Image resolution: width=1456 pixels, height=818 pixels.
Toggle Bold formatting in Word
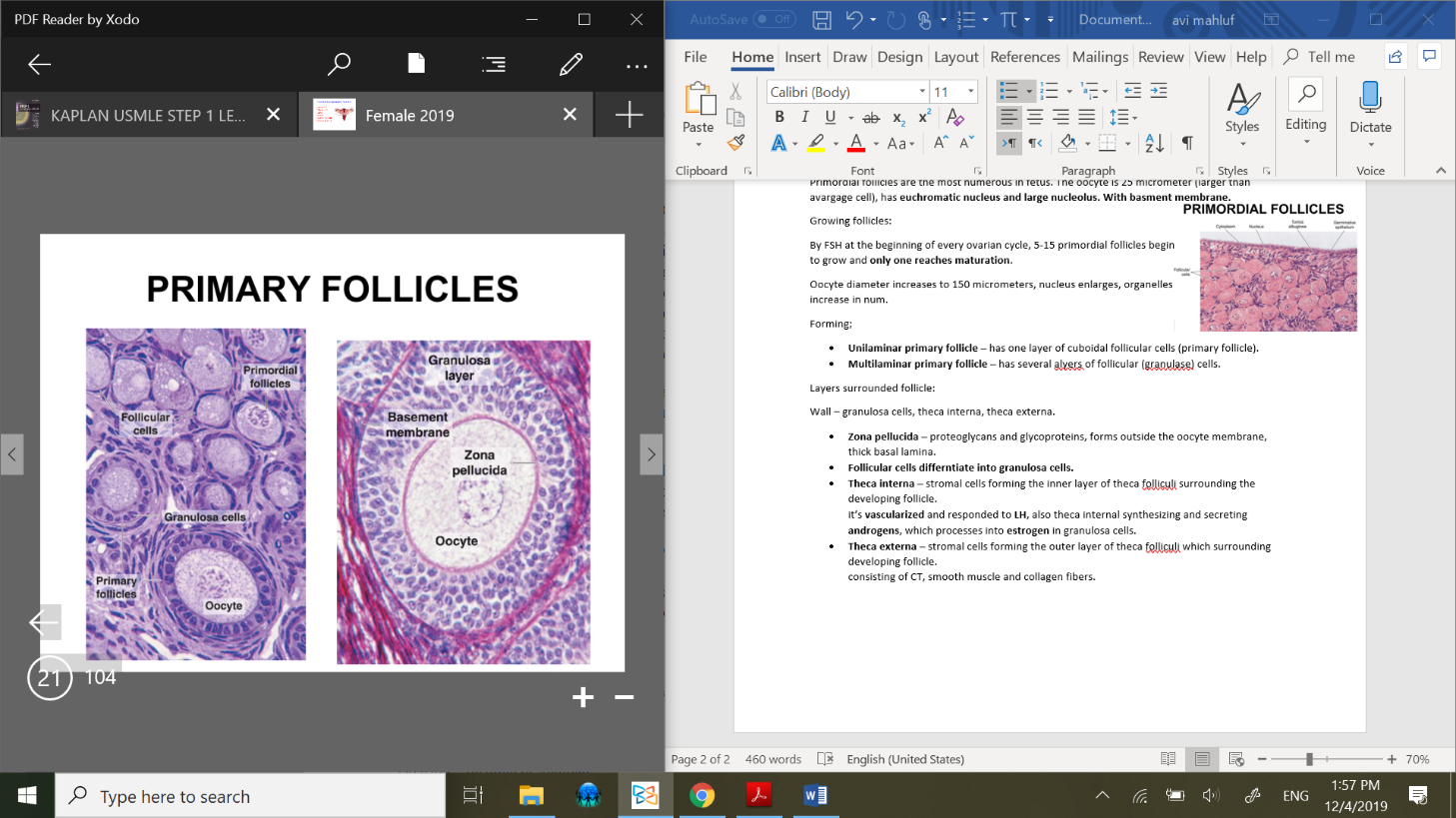[779, 117]
